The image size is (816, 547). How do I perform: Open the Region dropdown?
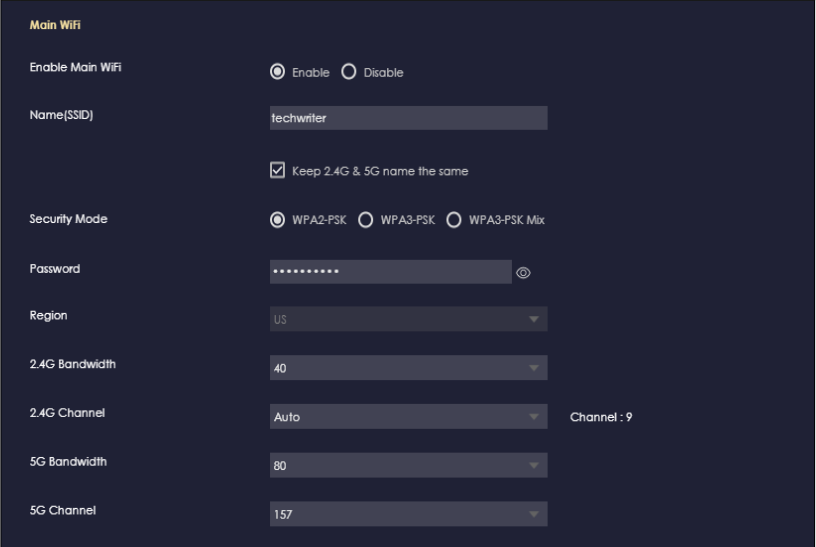pos(408,319)
